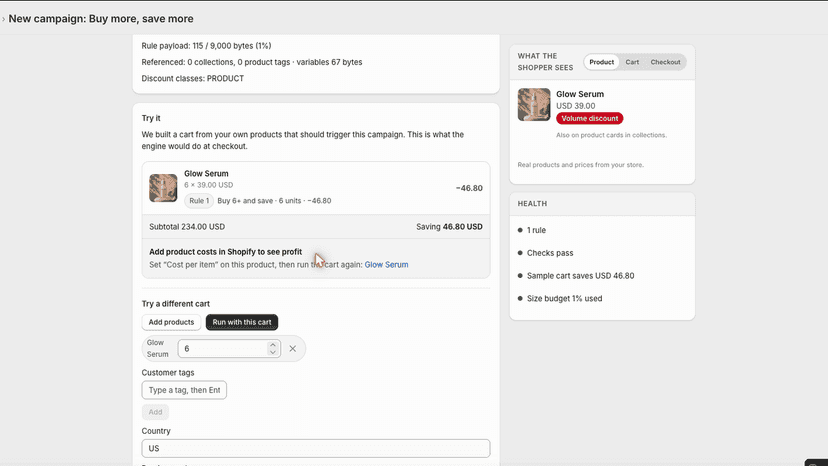The image size is (828, 466).
Task: Switch shopper preview to the Cart tab
Action: tap(632, 62)
